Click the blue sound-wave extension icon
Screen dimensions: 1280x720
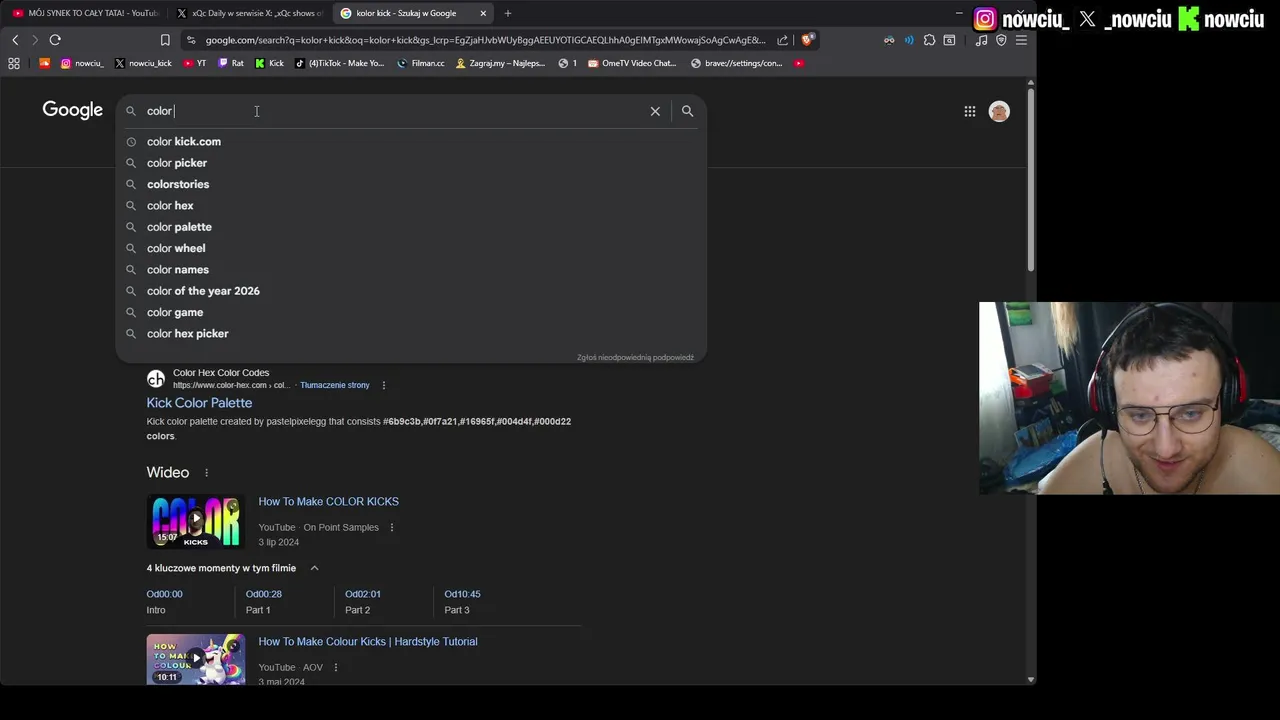point(909,40)
